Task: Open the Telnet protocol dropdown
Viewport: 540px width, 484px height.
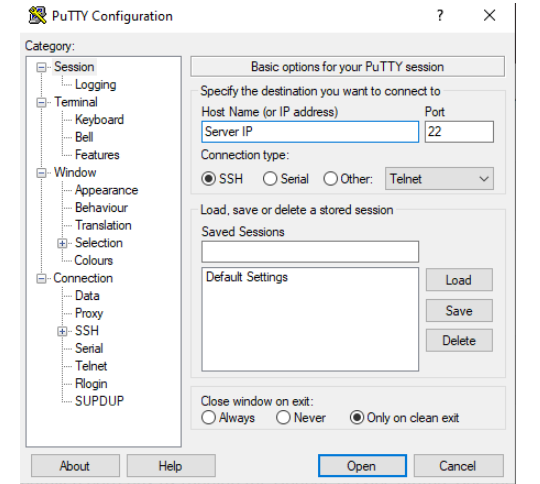Action: click(439, 179)
